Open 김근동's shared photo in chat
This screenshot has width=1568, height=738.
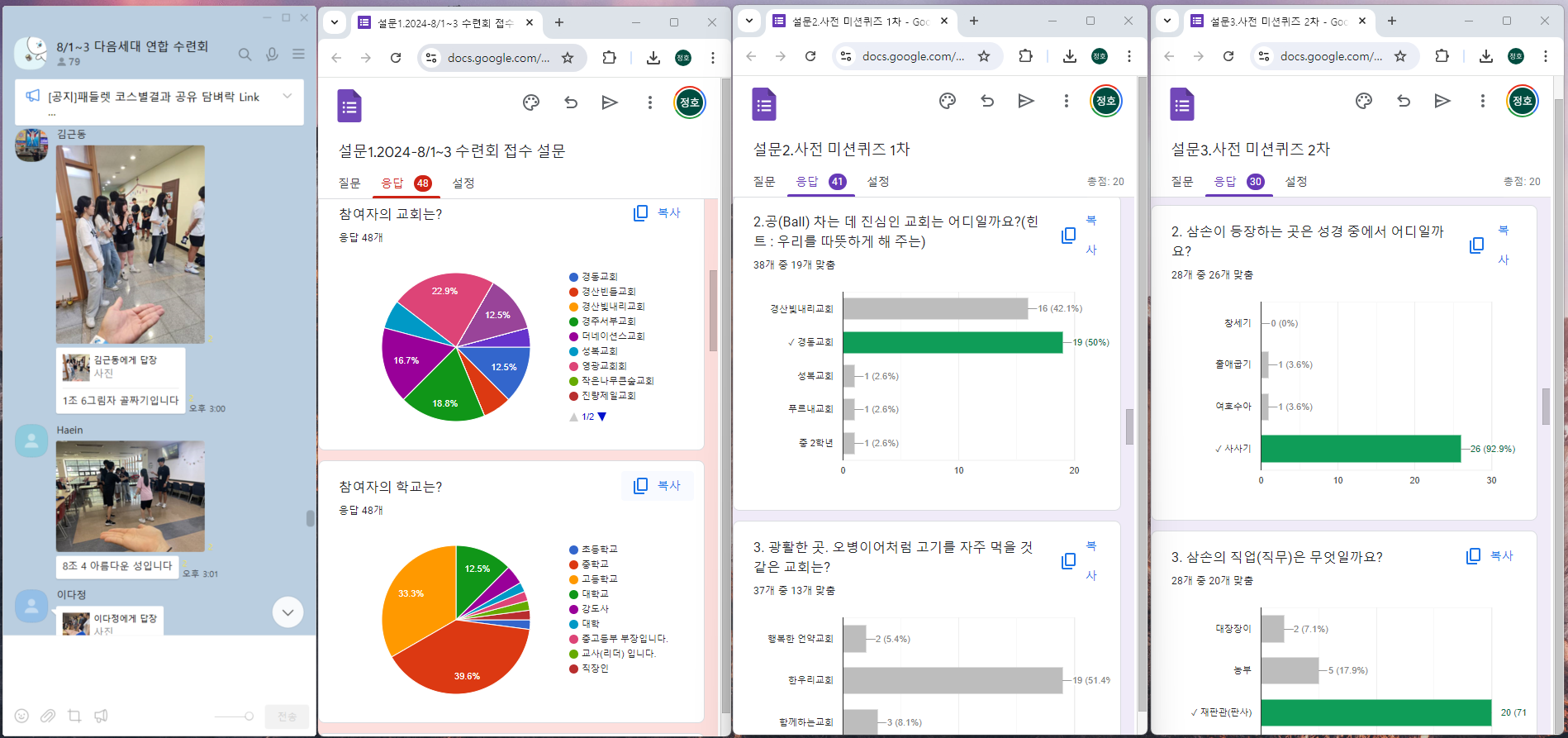(x=131, y=245)
